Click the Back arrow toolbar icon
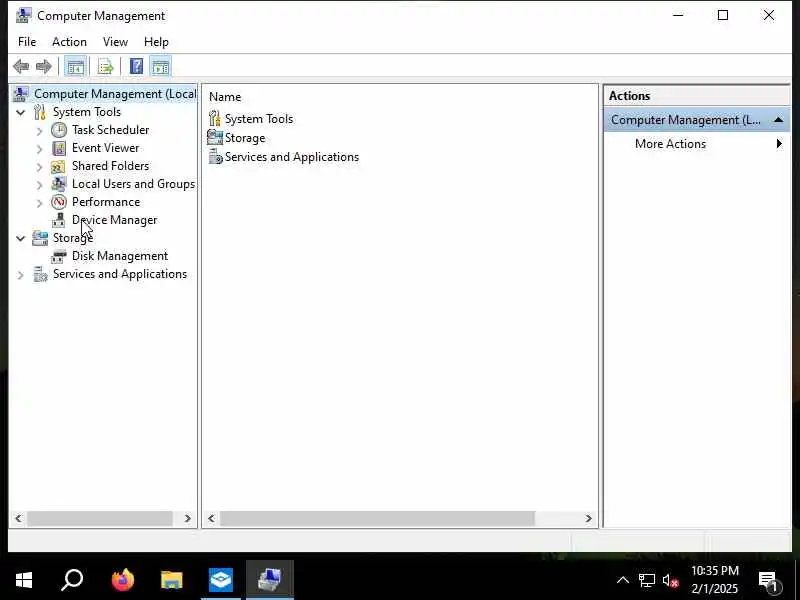 tap(21, 66)
